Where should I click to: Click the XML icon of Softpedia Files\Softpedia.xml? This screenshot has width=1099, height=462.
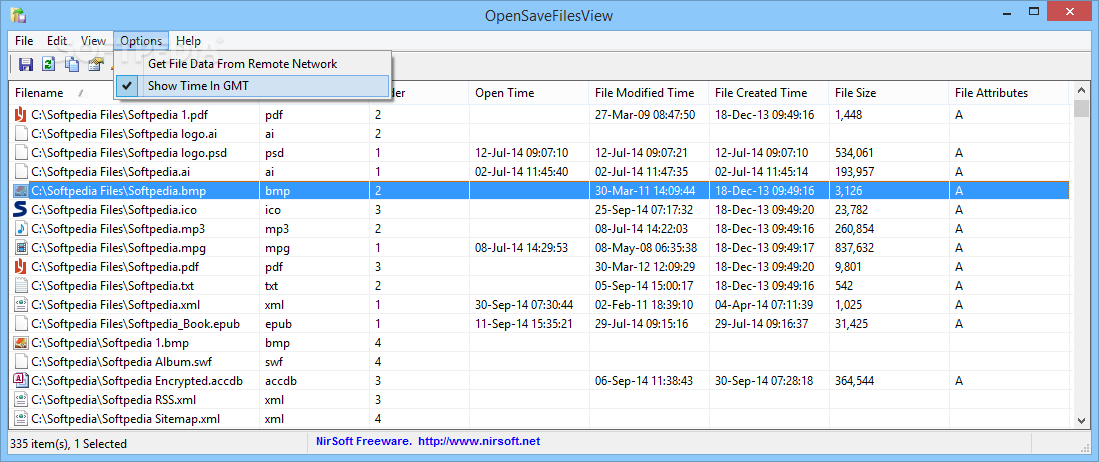[x=21, y=304]
